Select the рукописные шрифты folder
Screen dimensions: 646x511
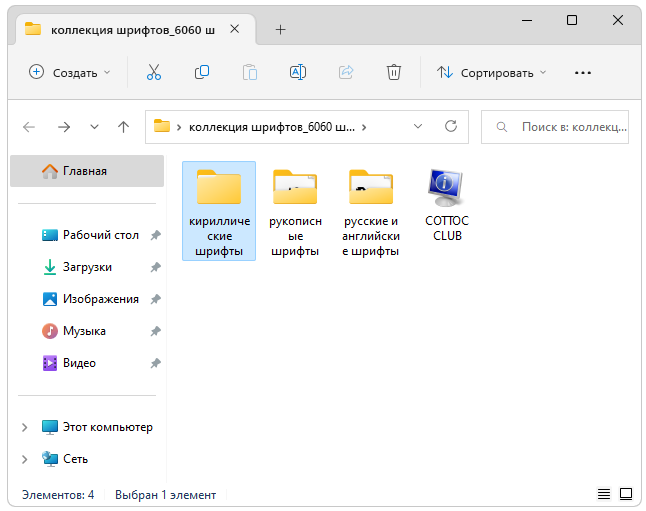pyautogui.click(x=295, y=211)
